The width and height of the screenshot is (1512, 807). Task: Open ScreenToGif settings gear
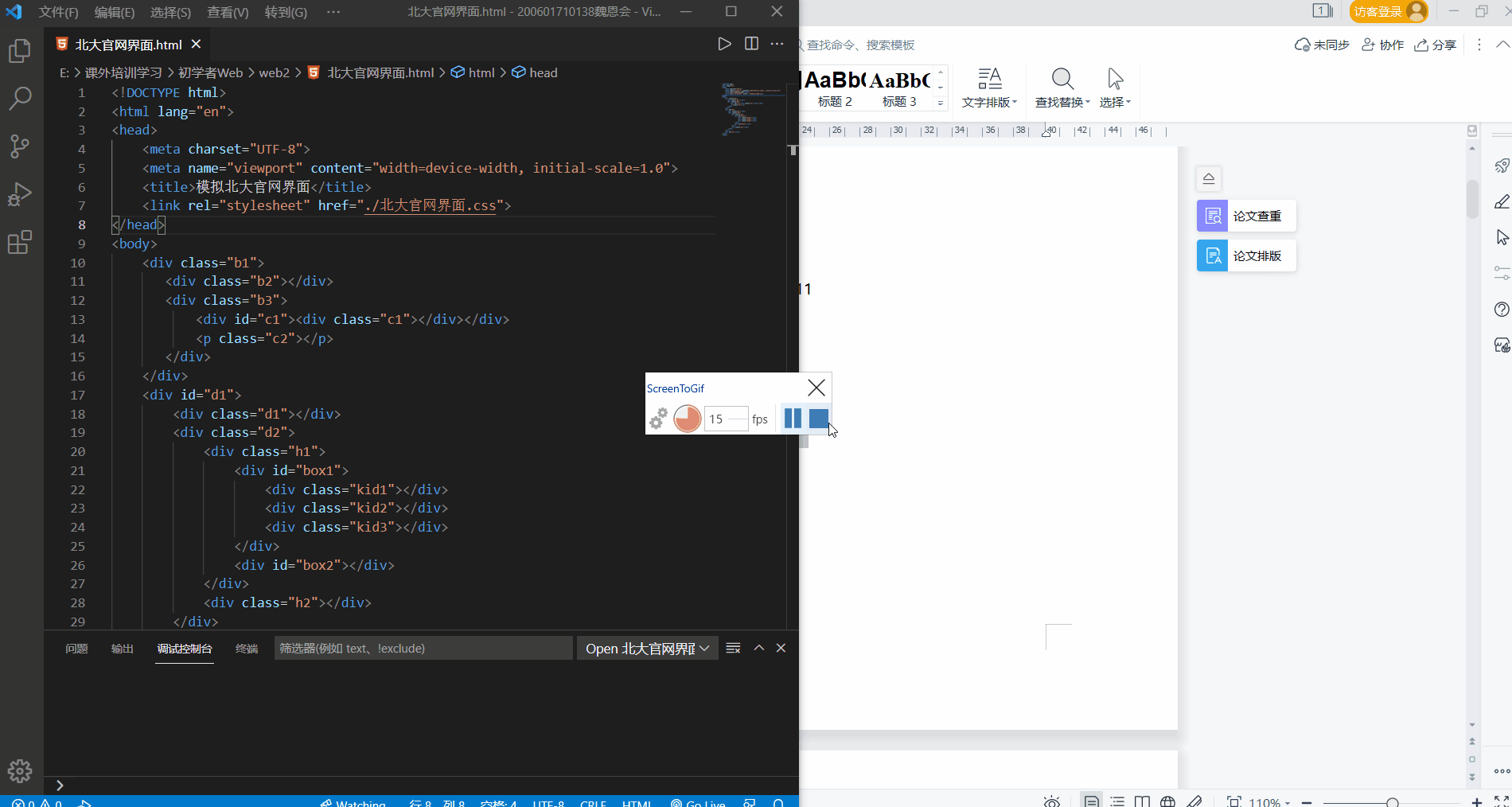[658, 419]
